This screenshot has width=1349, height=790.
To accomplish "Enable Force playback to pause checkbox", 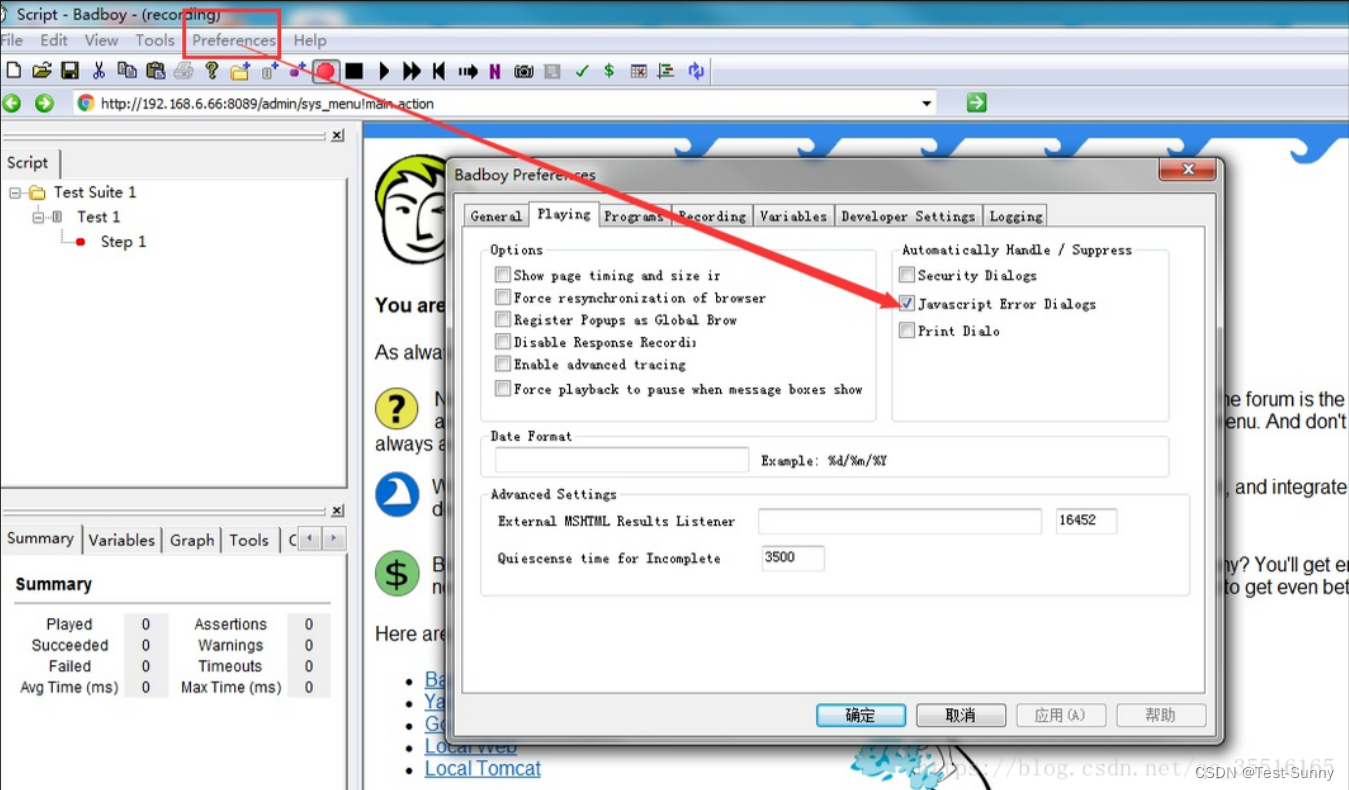I will pyautogui.click(x=503, y=389).
